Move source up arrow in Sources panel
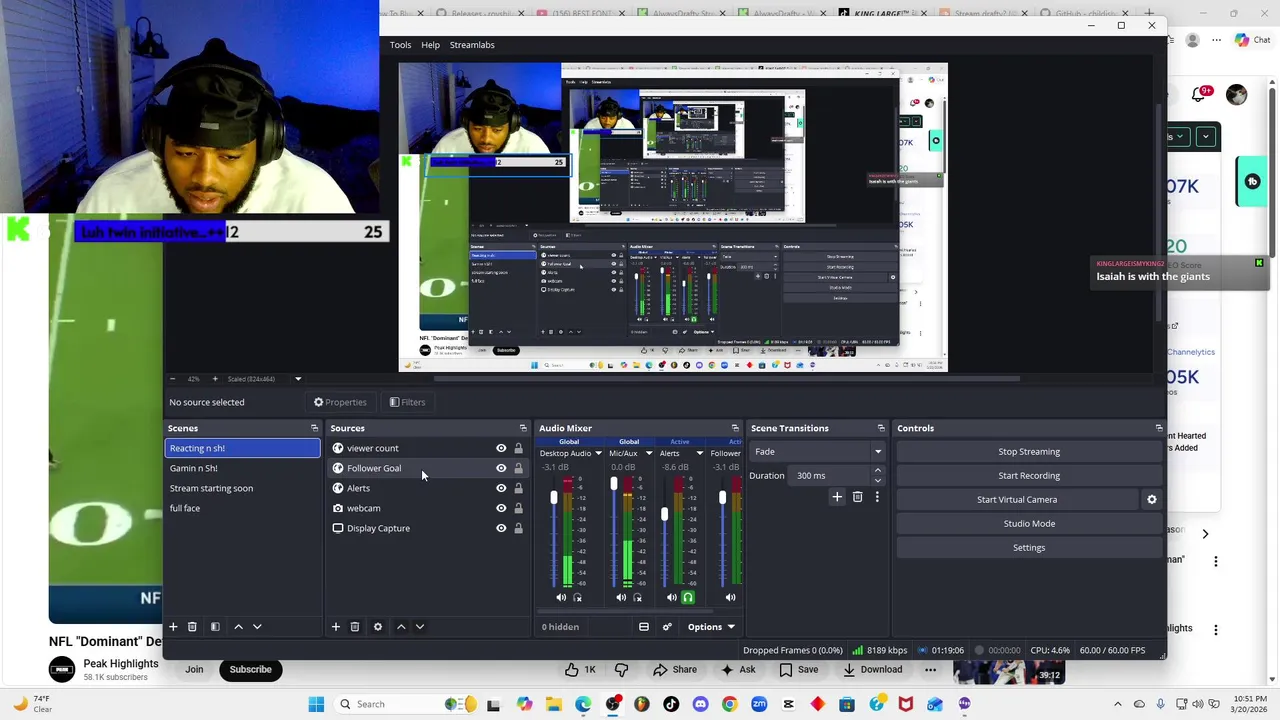This screenshot has height=720, width=1280. [x=401, y=627]
